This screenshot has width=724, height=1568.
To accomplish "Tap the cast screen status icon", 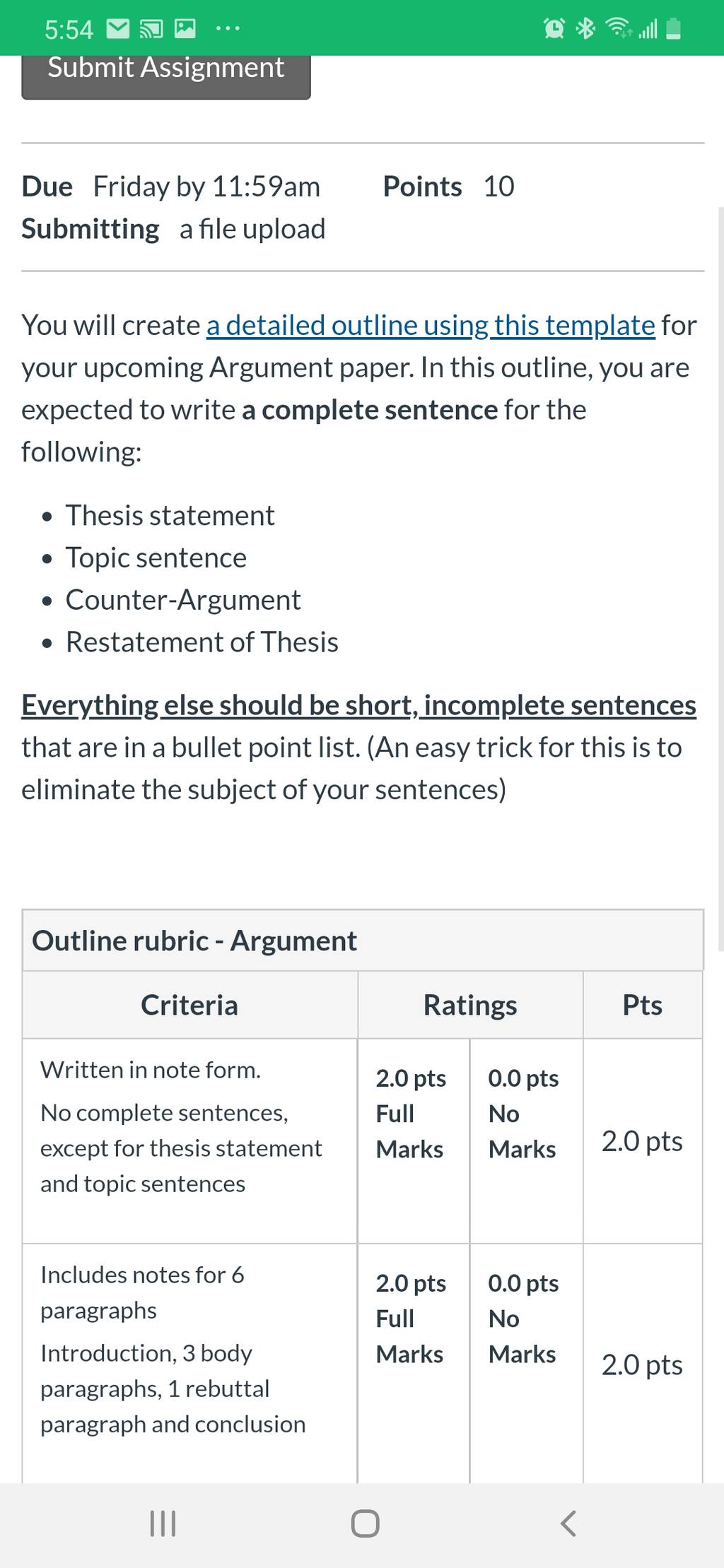I will (x=151, y=29).
